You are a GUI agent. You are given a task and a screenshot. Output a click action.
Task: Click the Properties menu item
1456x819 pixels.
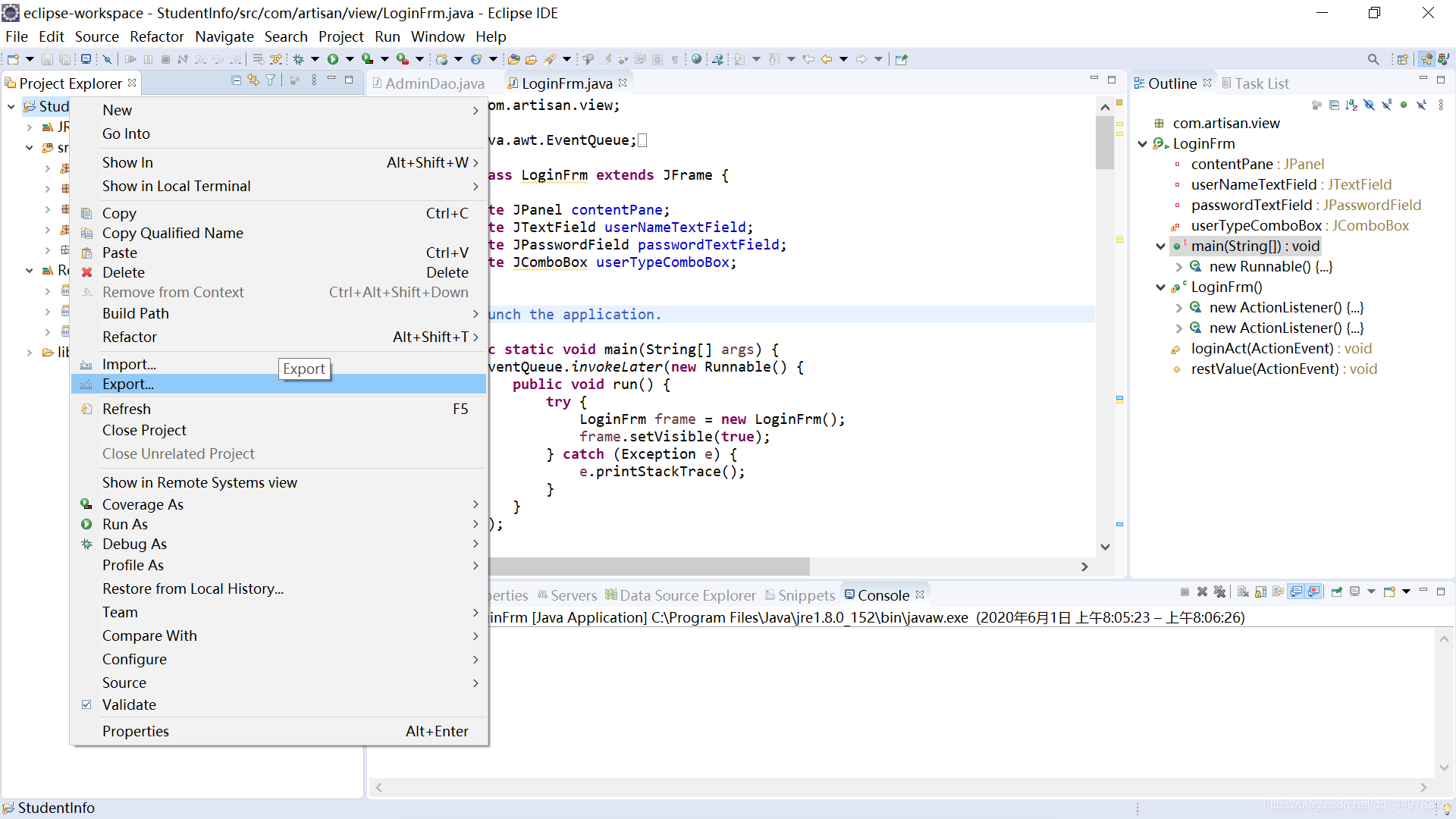pyautogui.click(x=135, y=730)
